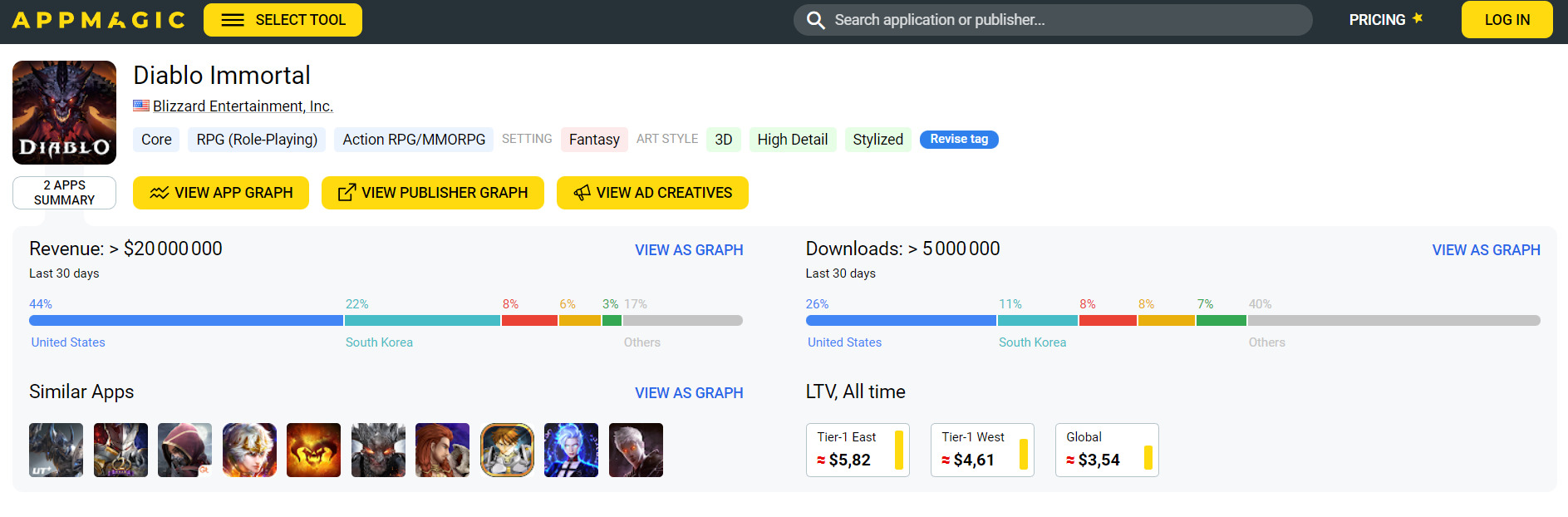Screen dimensions: 1568x517
Task: Click red segment of the revenue bar
Action: [x=529, y=320]
